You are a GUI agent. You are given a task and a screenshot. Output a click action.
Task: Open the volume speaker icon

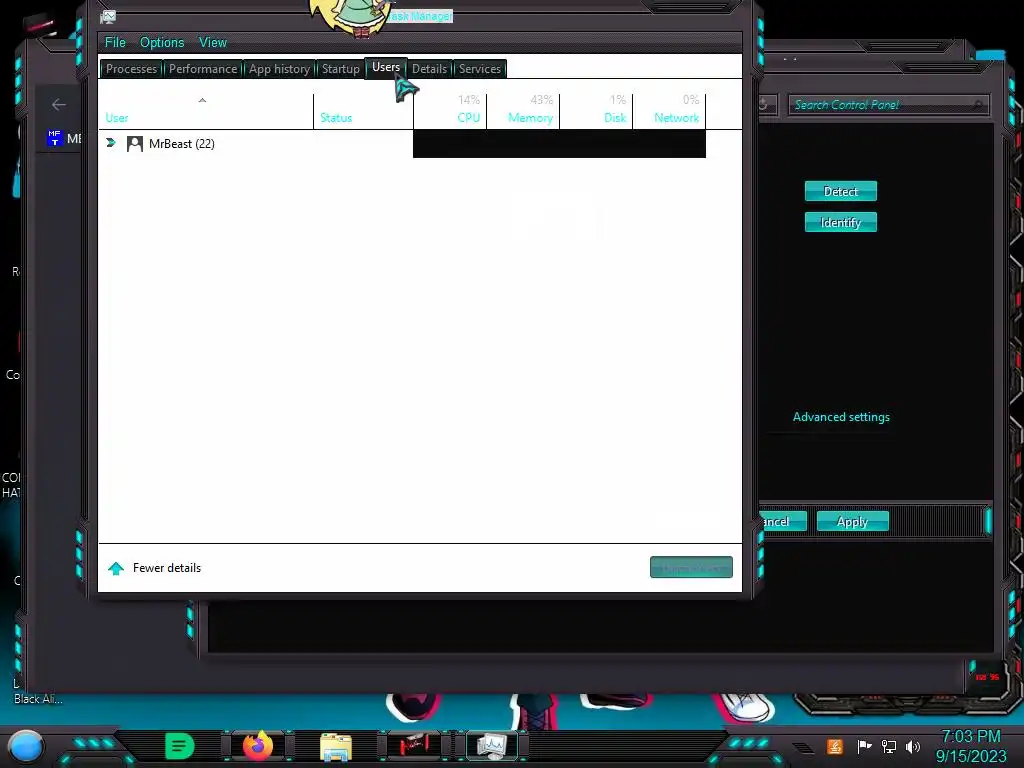[x=913, y=746]
